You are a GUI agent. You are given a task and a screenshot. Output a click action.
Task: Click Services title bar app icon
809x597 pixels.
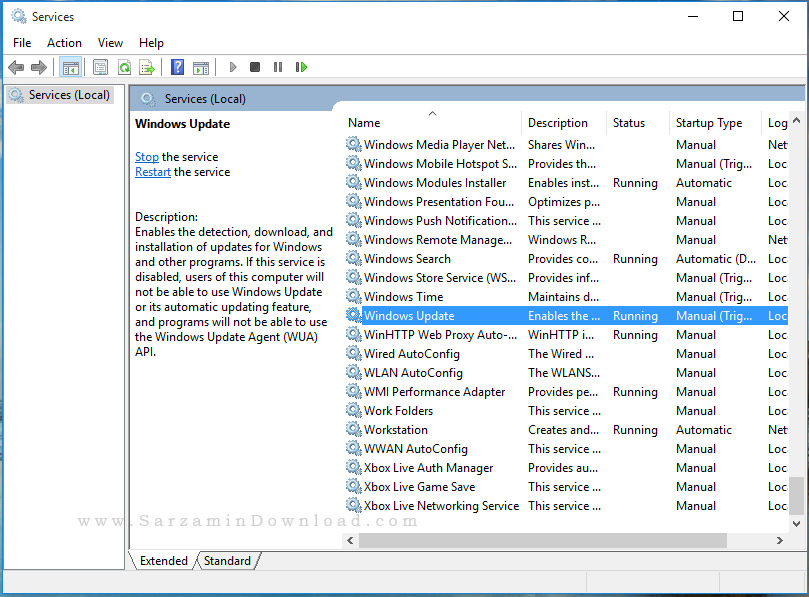click(x=19, y=16)
